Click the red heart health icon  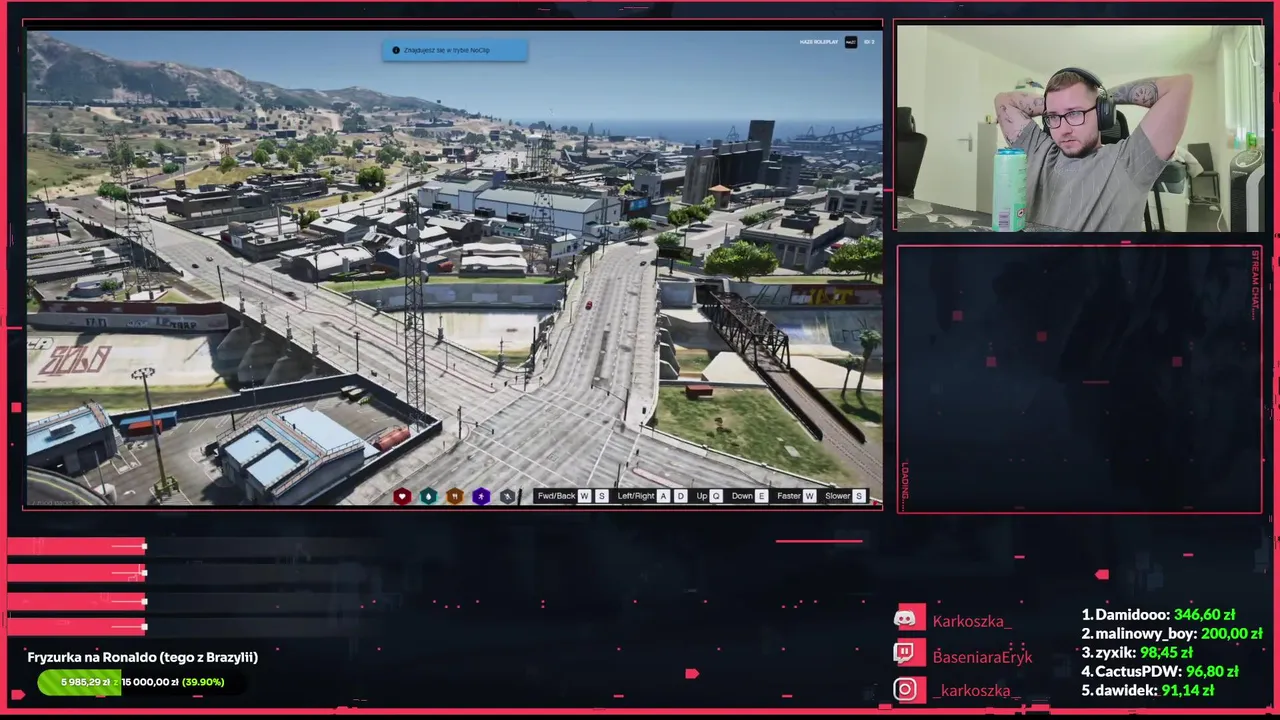point(402,496)
